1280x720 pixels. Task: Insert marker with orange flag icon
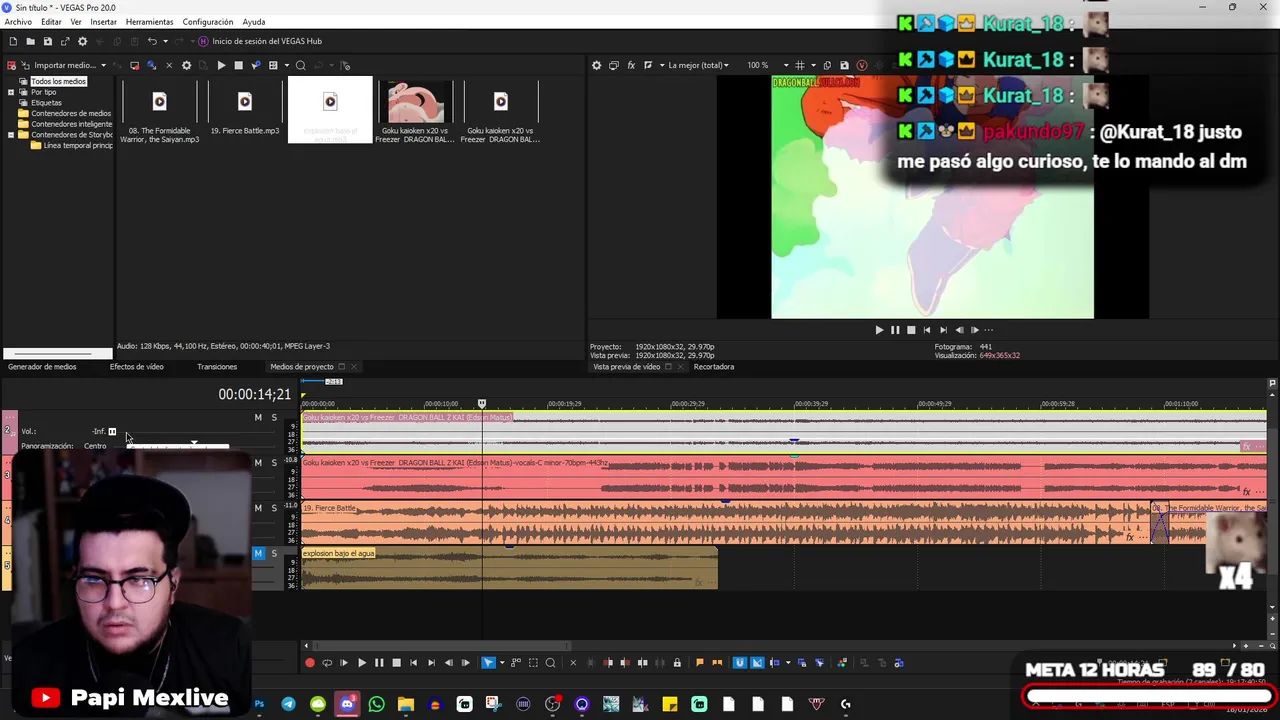pos(700,663)
